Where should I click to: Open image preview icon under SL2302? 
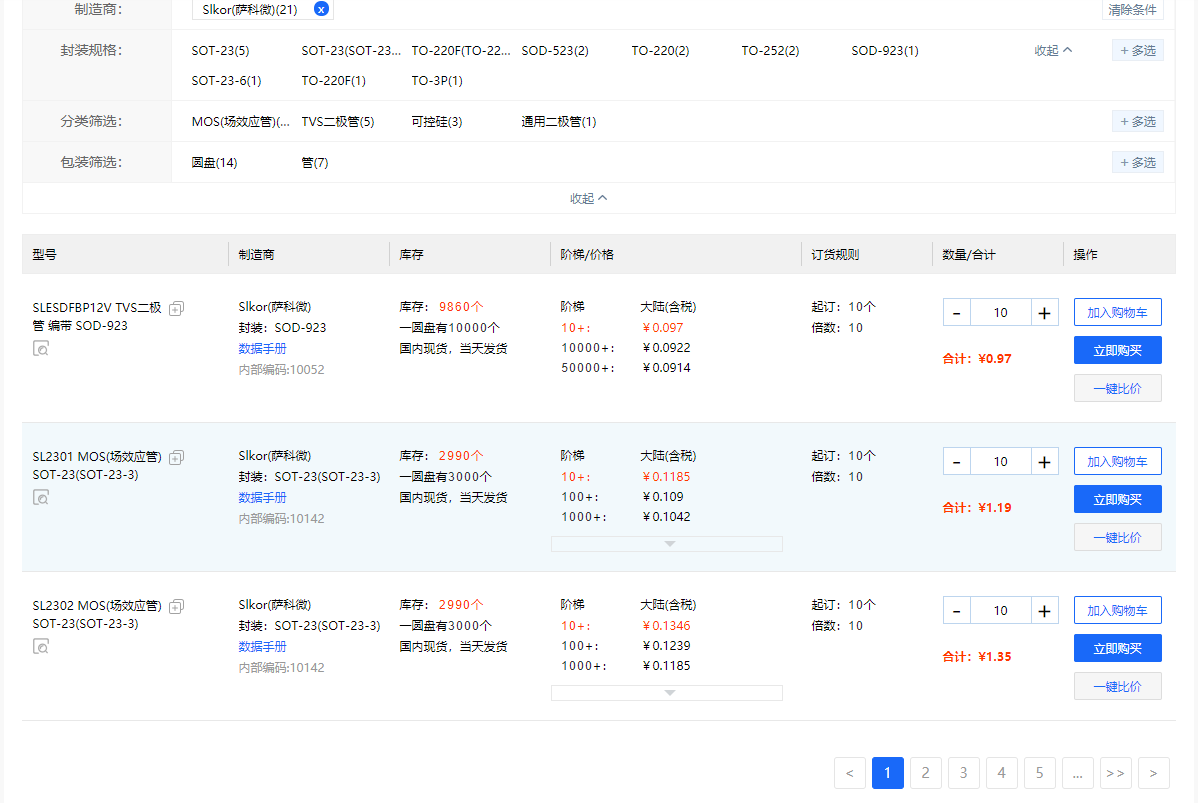tap(41, 646)
